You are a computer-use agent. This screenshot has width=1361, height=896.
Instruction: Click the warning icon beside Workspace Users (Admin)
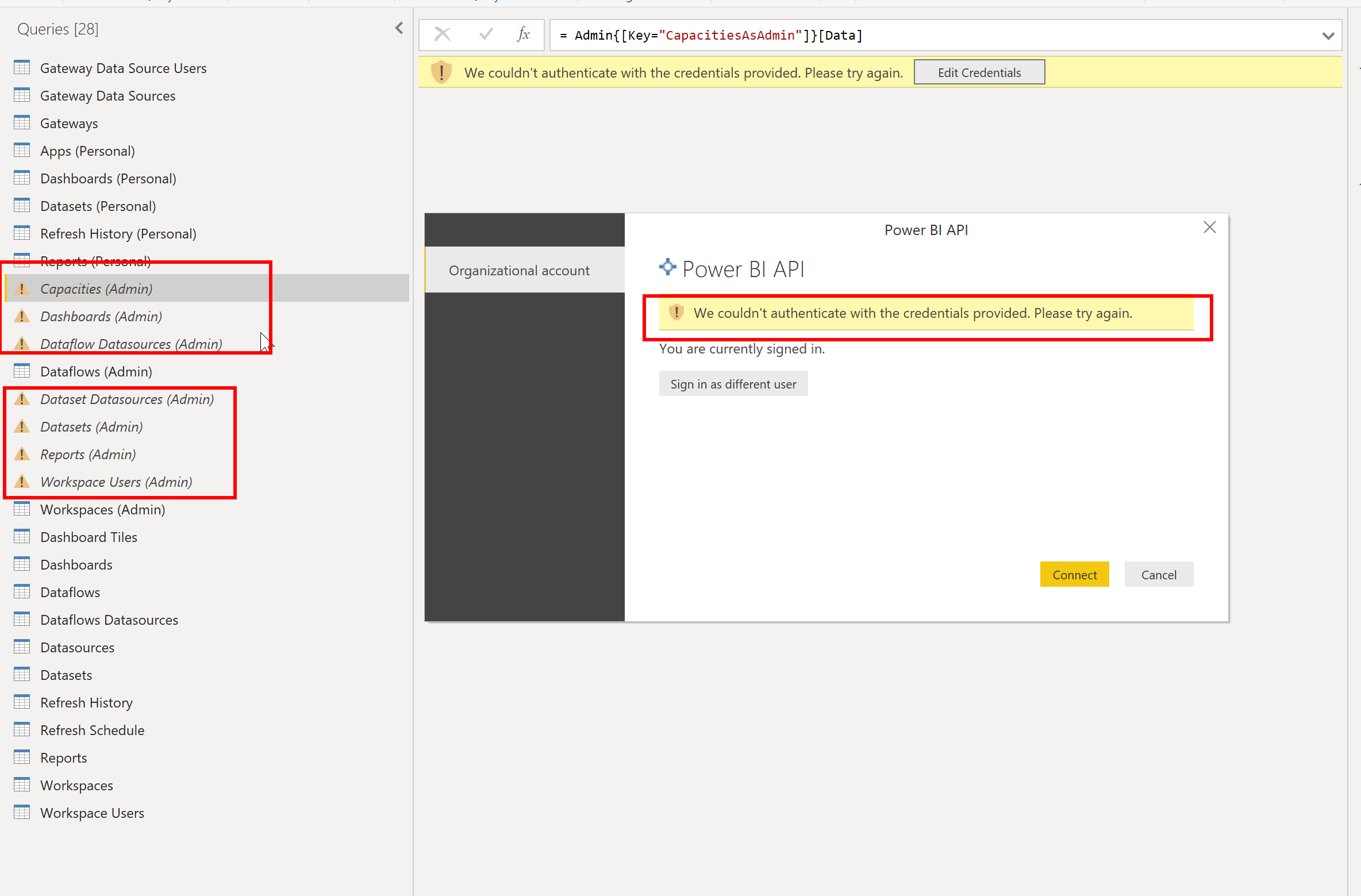[22, 482]
